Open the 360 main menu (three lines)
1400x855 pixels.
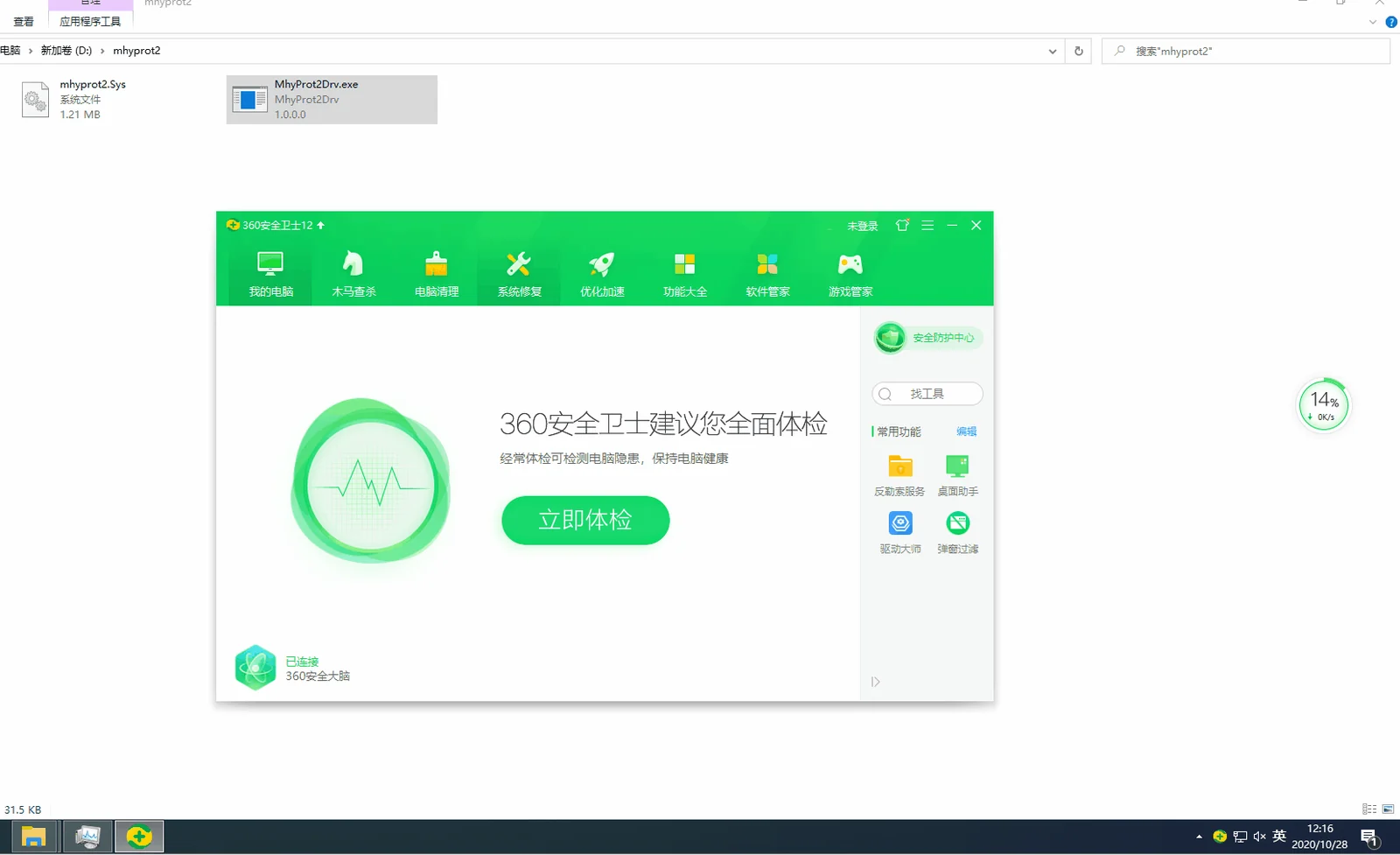tap(927, 225)
